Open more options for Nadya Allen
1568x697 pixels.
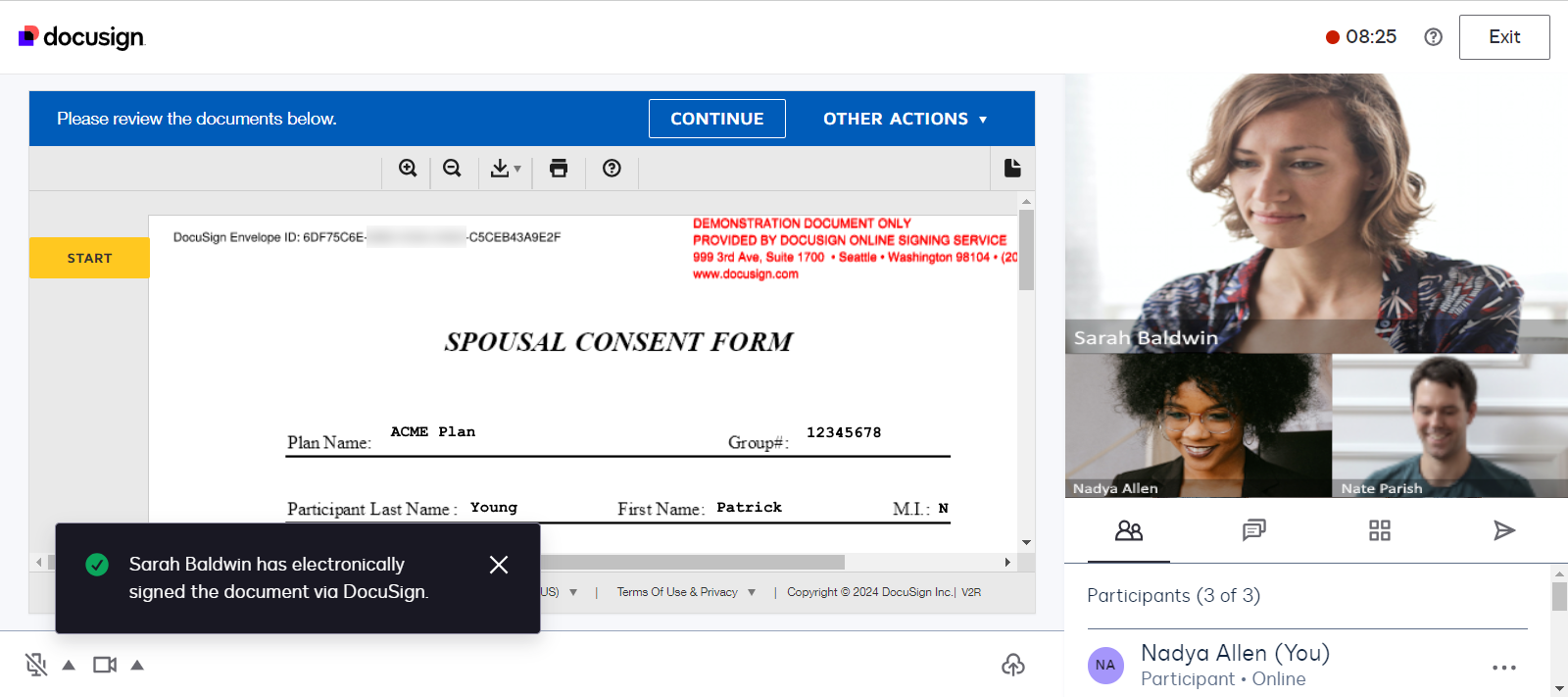click(1503, 668)
